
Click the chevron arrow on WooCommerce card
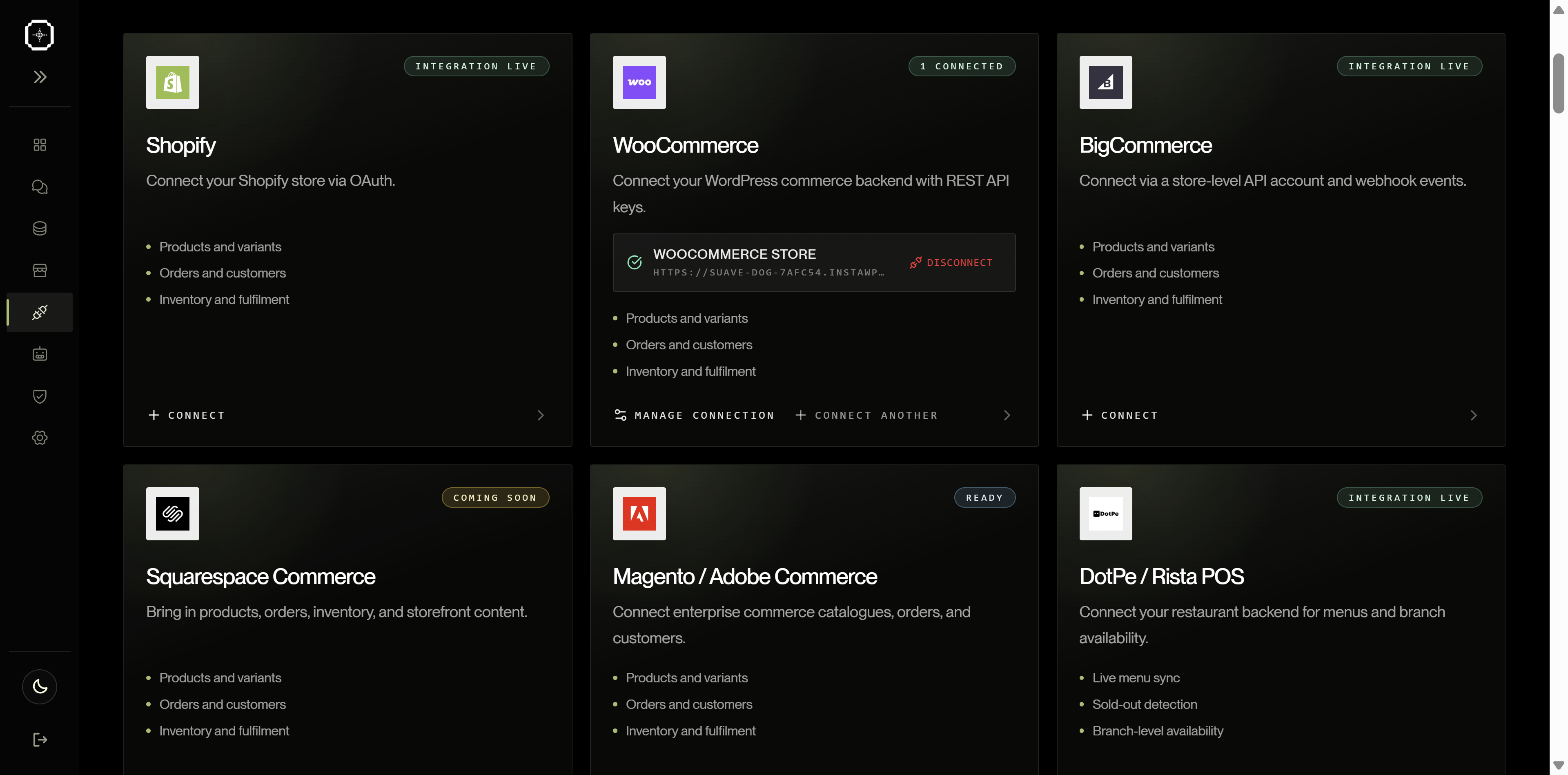click(x=1007, y=415)
